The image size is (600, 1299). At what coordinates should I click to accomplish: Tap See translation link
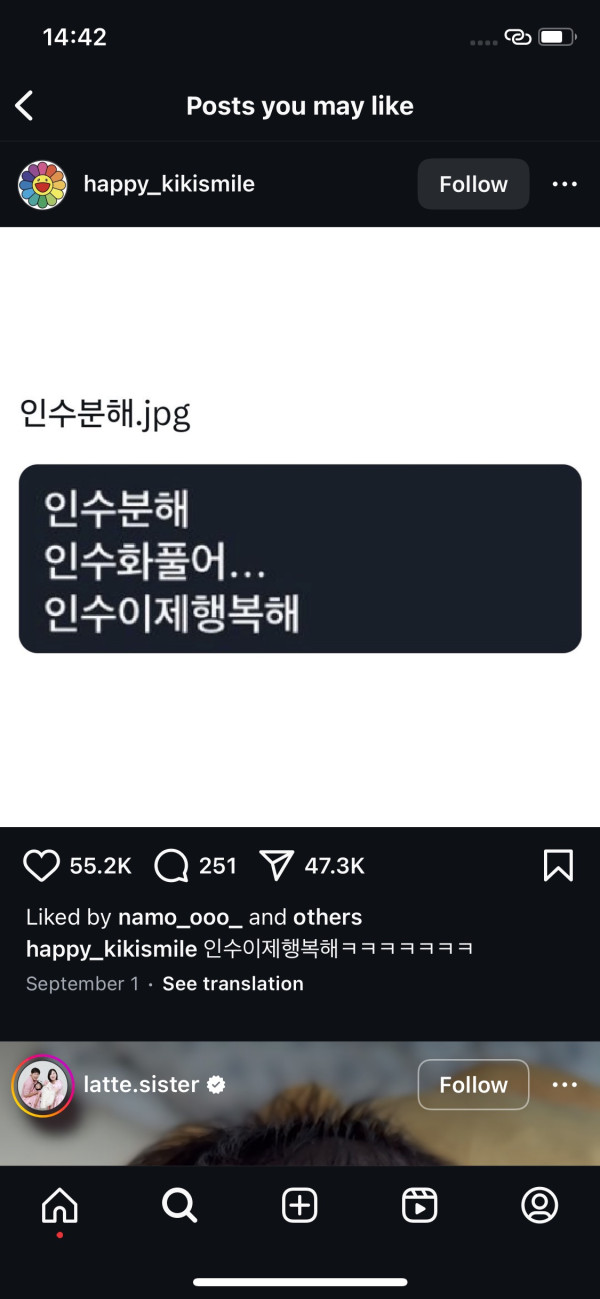[x=233, y=984]
